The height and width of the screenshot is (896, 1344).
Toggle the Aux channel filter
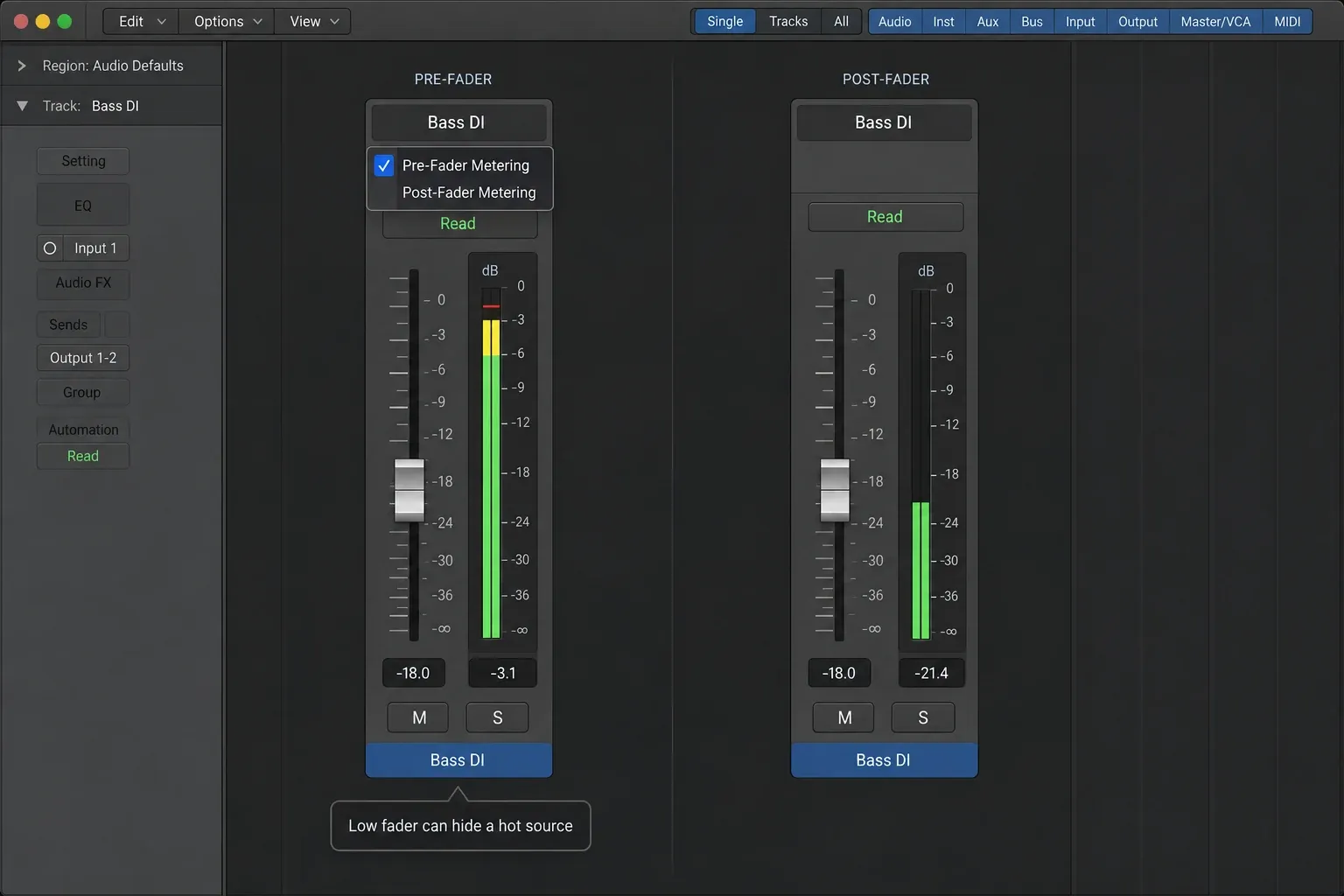point(988,22)
